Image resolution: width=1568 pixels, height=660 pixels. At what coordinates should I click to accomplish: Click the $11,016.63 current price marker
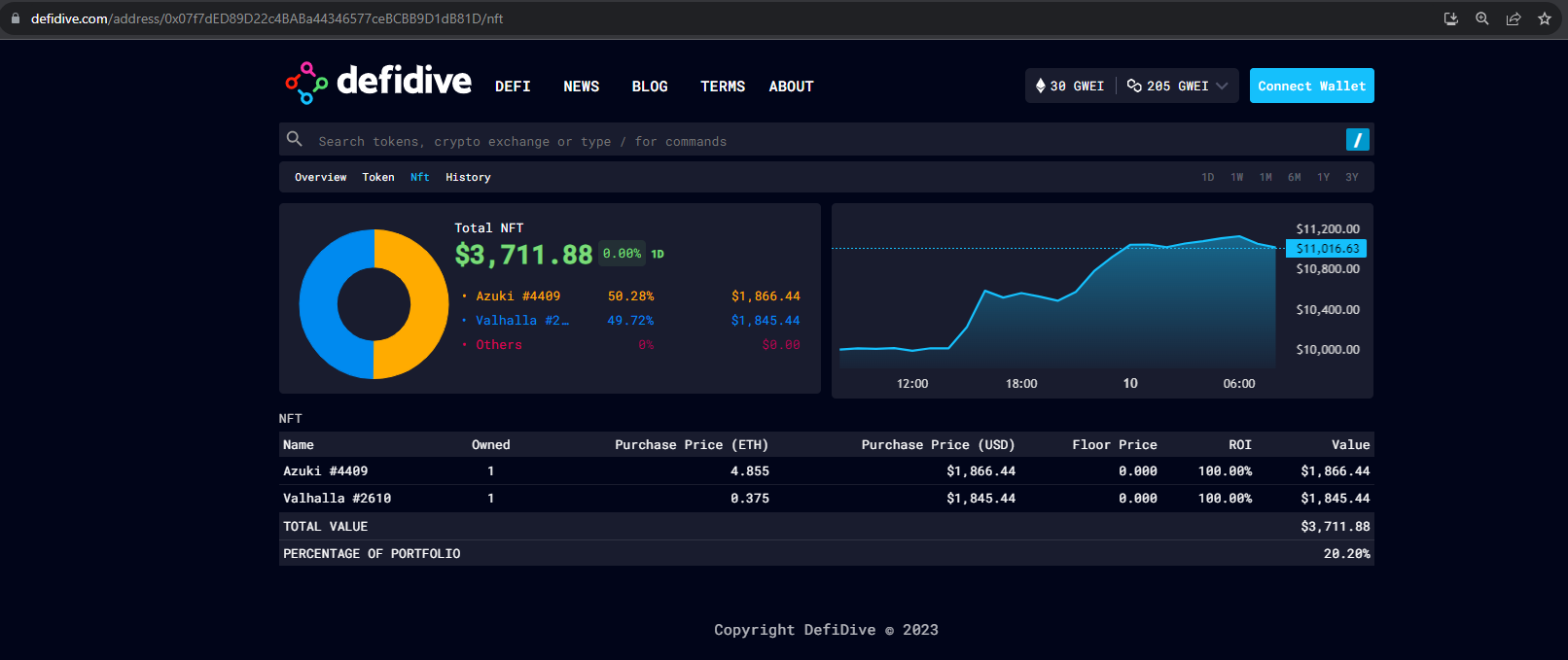tap(1327, 249)
